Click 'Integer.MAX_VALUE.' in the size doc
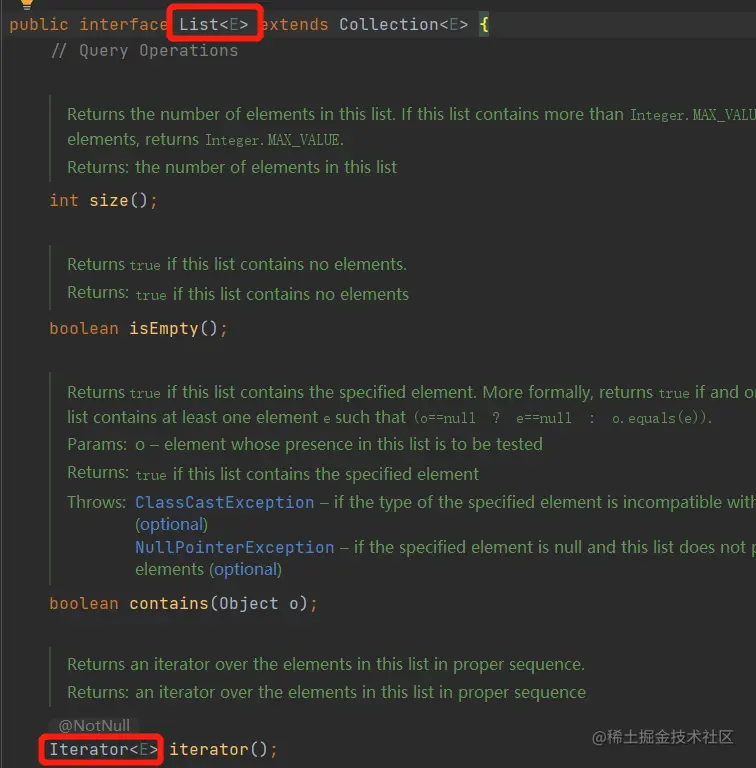The height and width of the screenshot is (768, 756). (274, 141)
